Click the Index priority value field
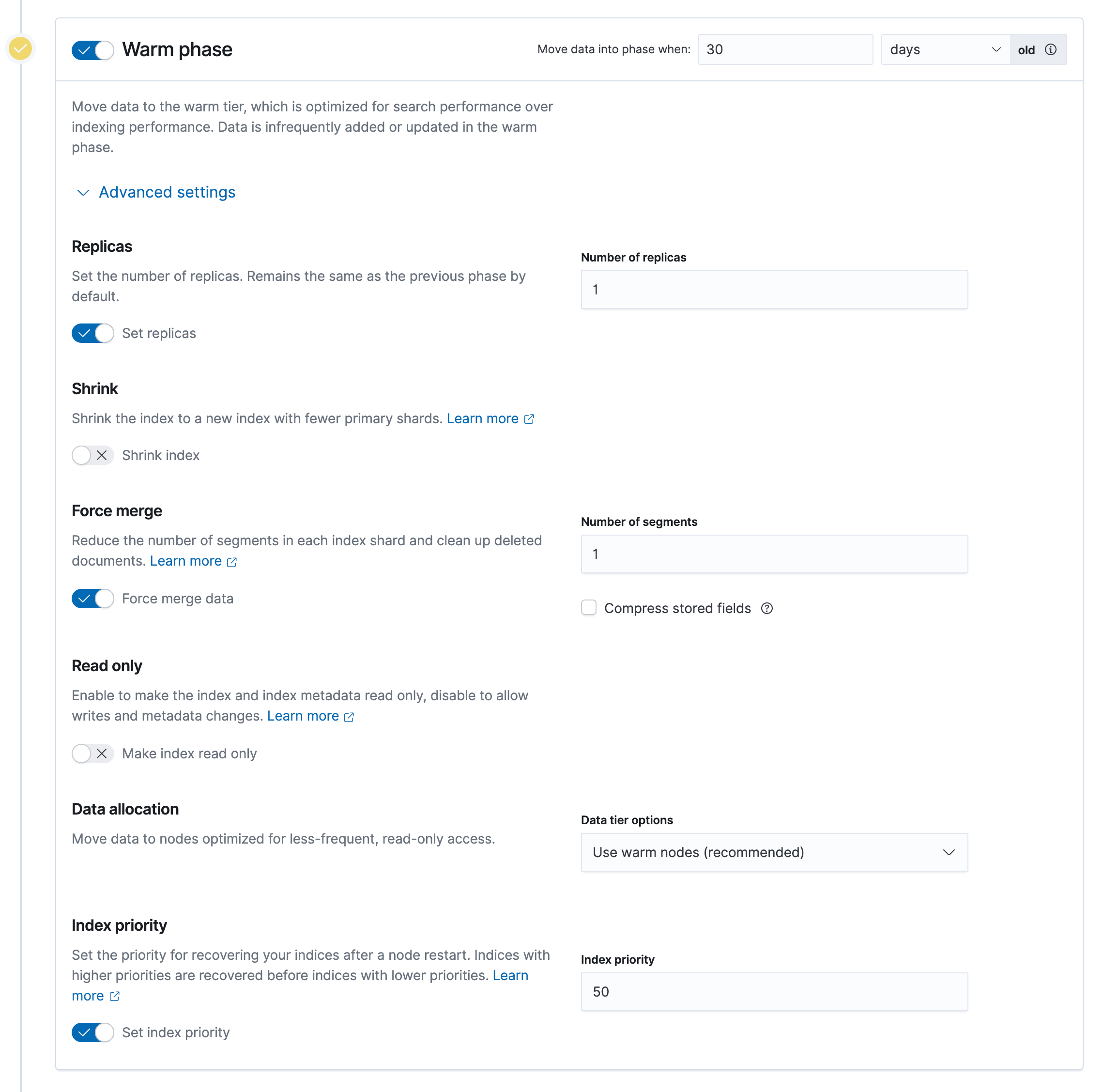The height and width of the screenshot is (1092, 1103). [x=774, y=992]
